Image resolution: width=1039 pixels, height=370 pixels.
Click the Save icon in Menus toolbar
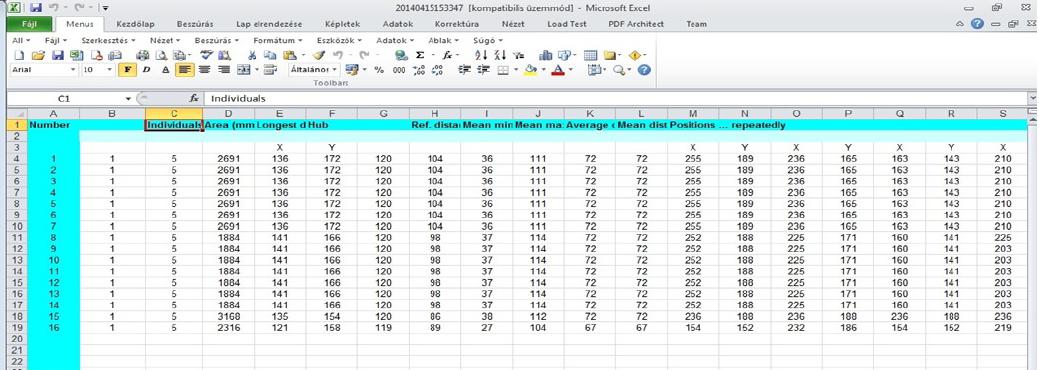(x=58, y=56)
